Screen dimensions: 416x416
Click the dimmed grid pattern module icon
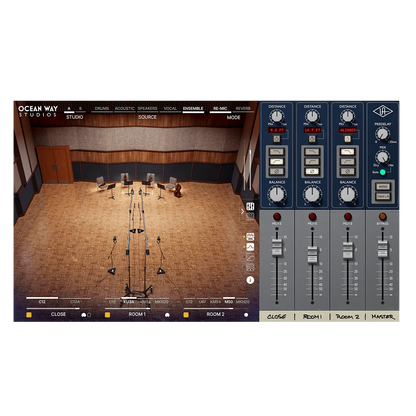click(250, 267)
